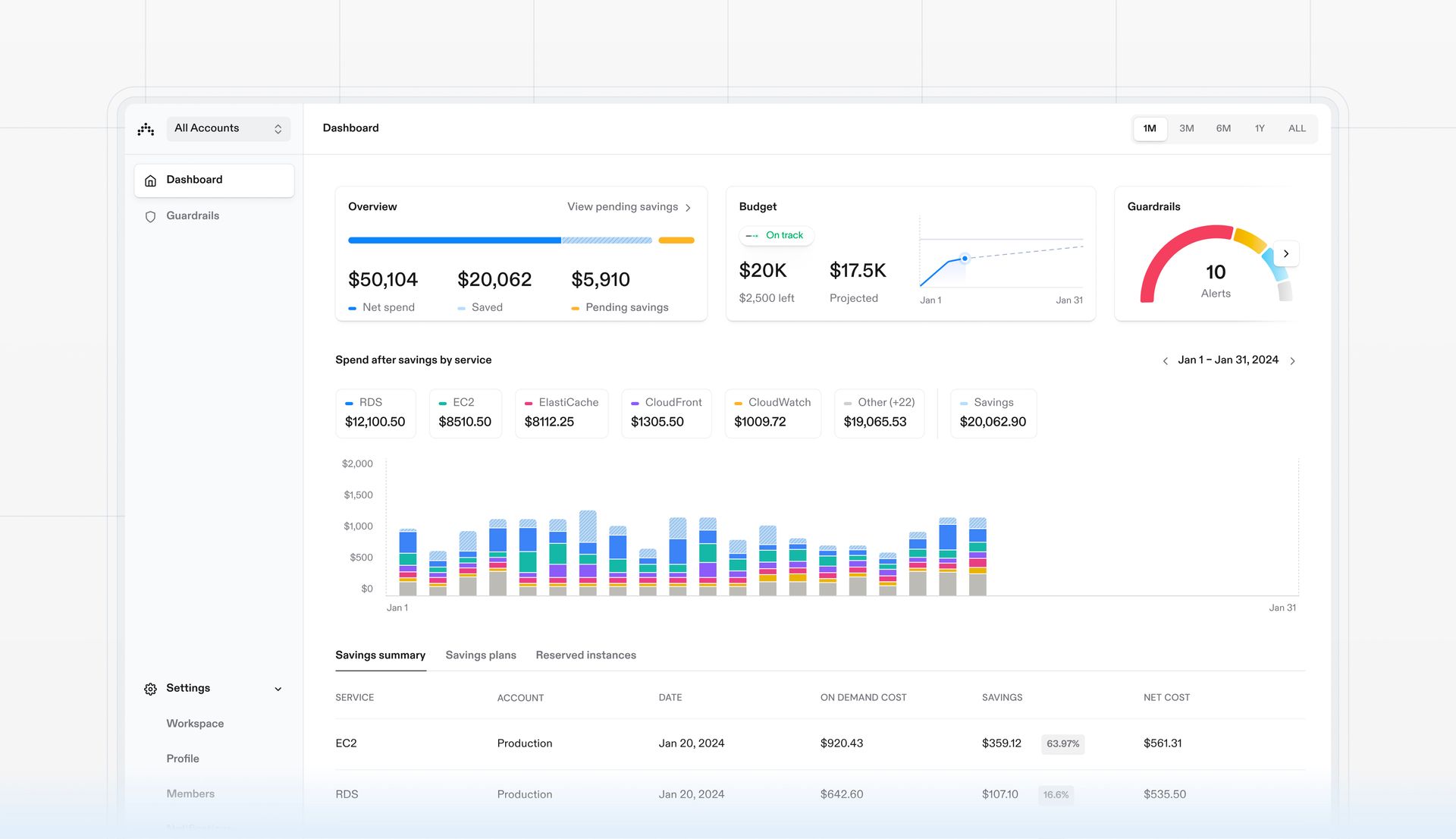Select the 6M time range
This screenshot has width=1456, height=839.
pos(1223,128)
